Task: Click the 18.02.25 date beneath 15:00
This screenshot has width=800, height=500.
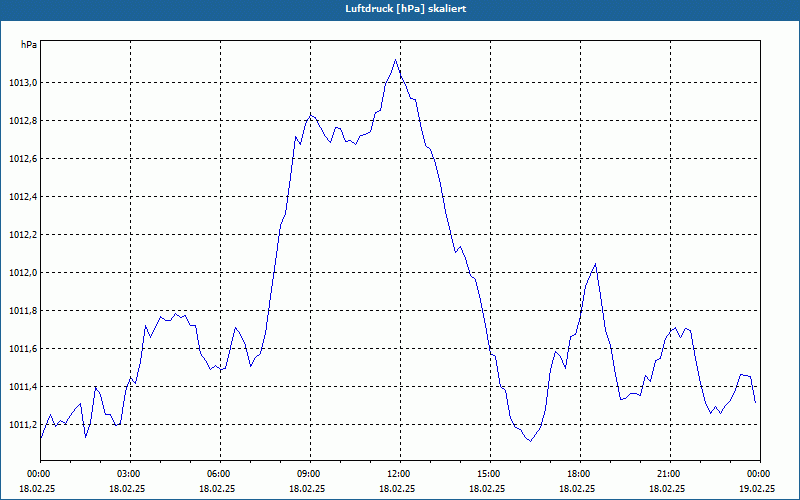Action: (487, 488)
